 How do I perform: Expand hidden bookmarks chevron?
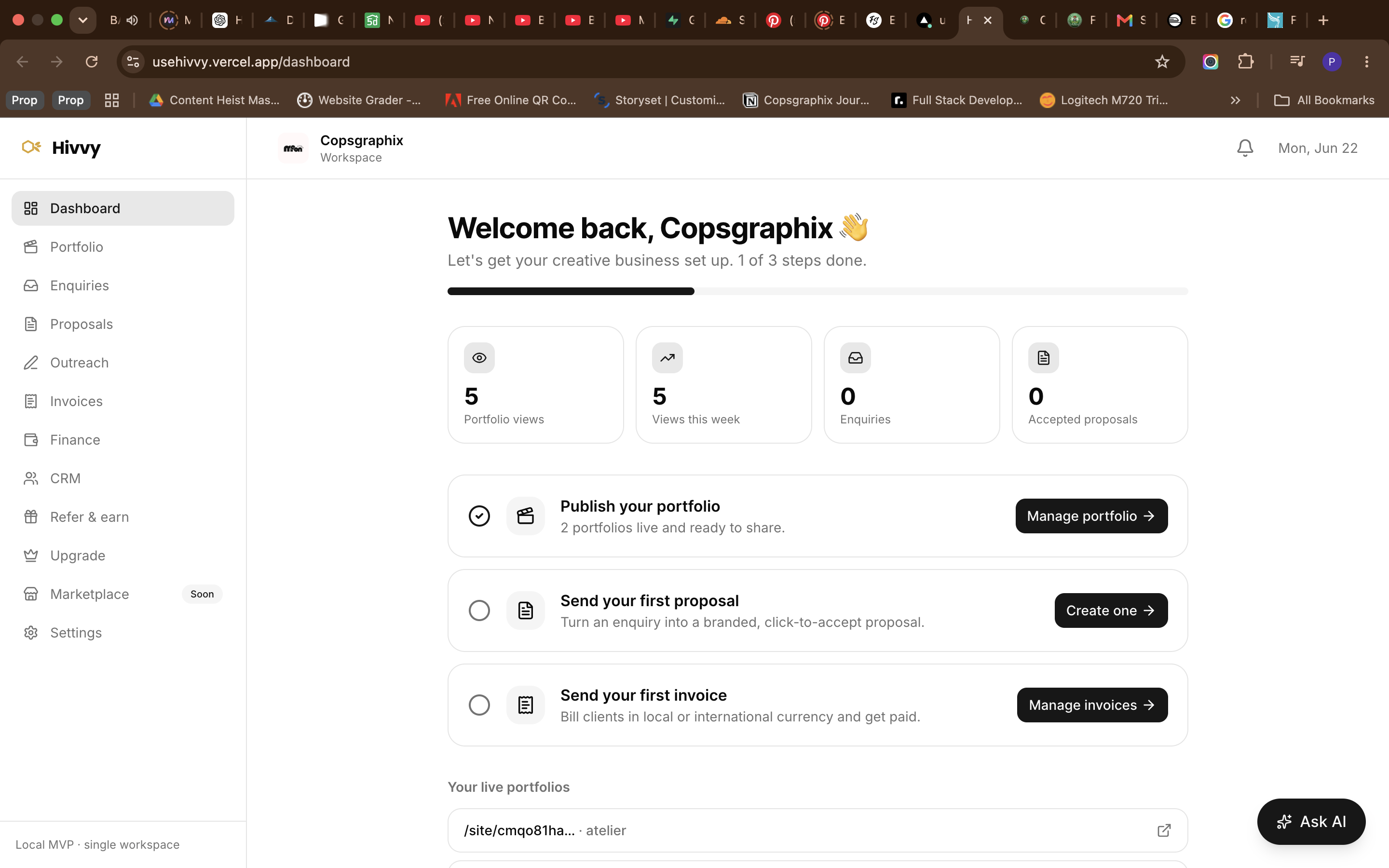(x=1235, y=100)
